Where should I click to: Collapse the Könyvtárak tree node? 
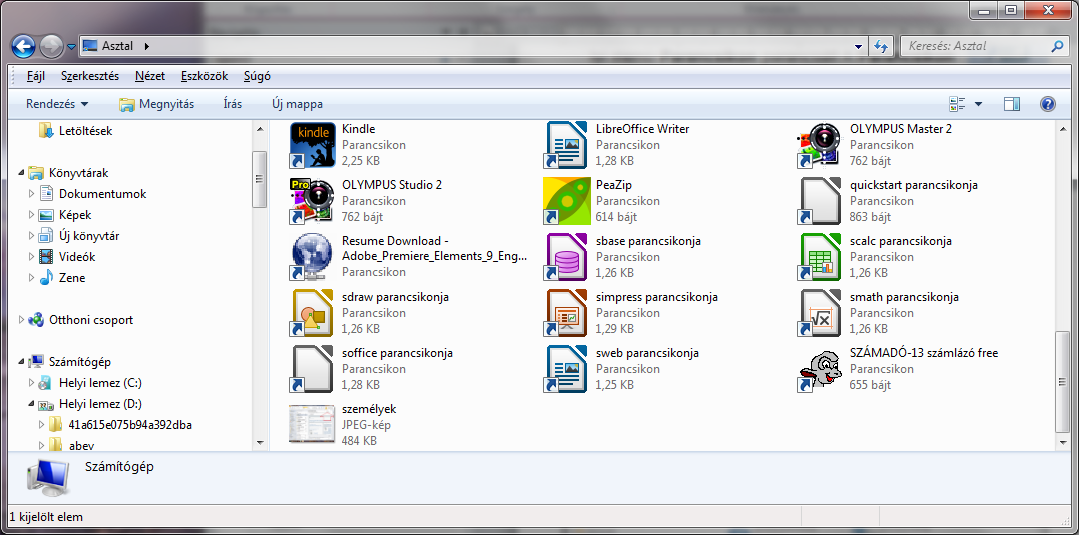pos(21,173)
